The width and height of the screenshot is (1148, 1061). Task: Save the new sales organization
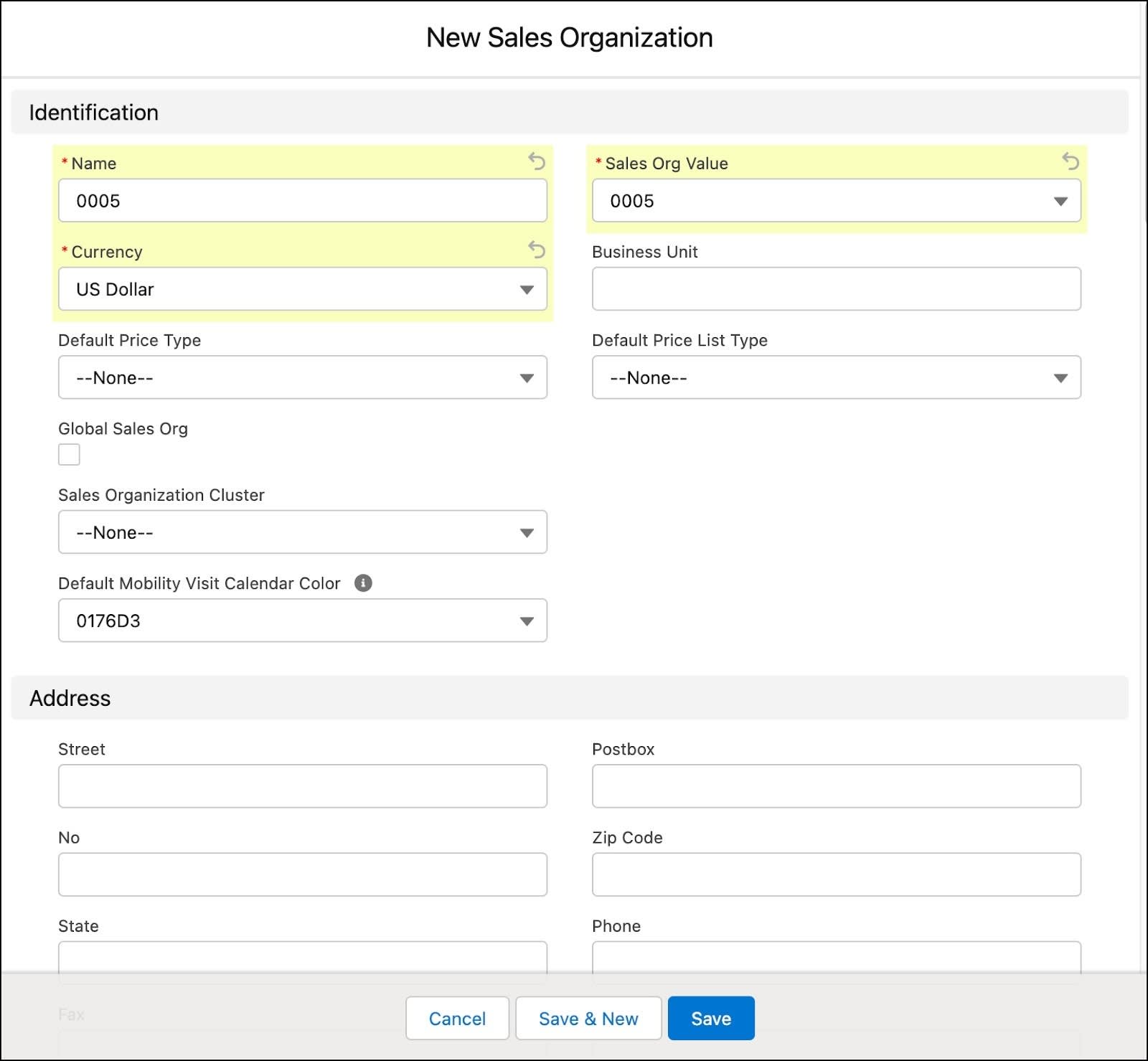click(710, 1018)
